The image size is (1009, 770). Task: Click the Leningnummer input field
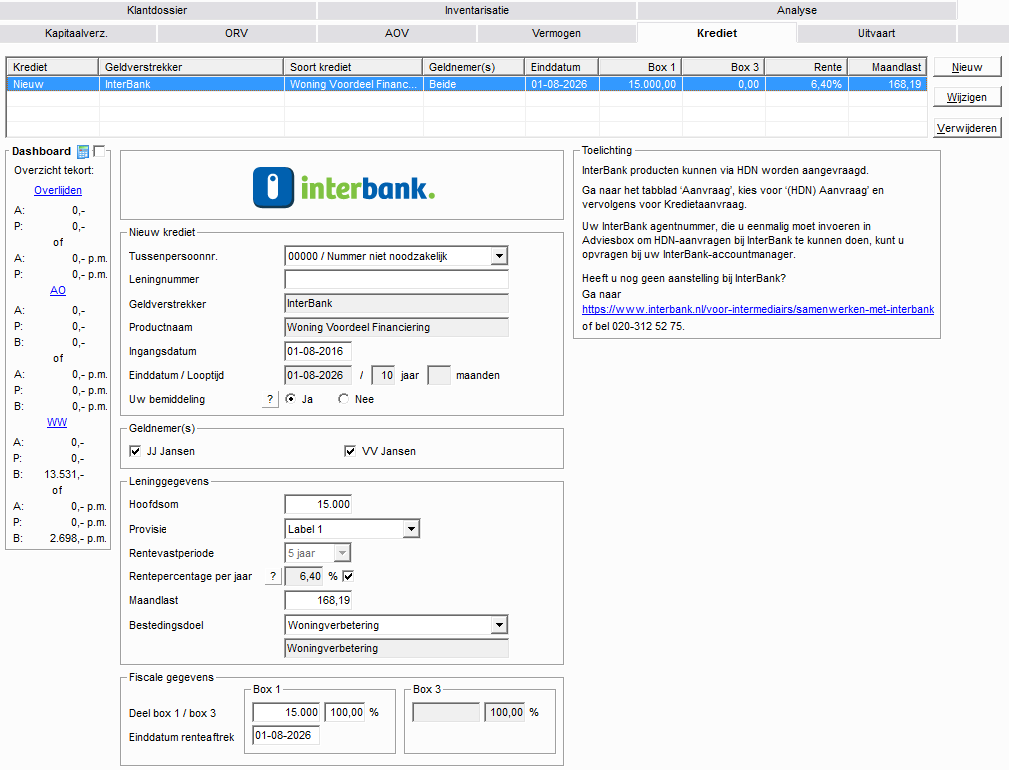(396, 279)
